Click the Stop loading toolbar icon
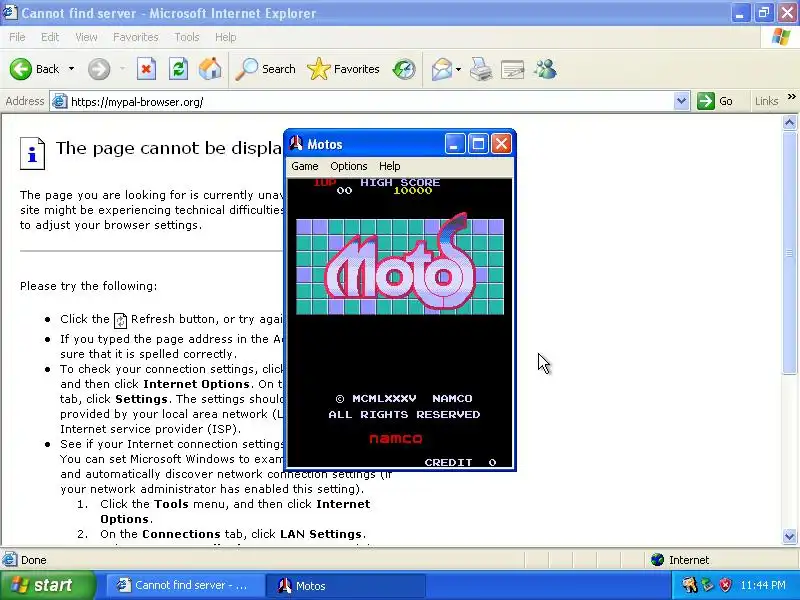This screenshot has width=800, height=600. pyautogui.click(x=146, y=69)
